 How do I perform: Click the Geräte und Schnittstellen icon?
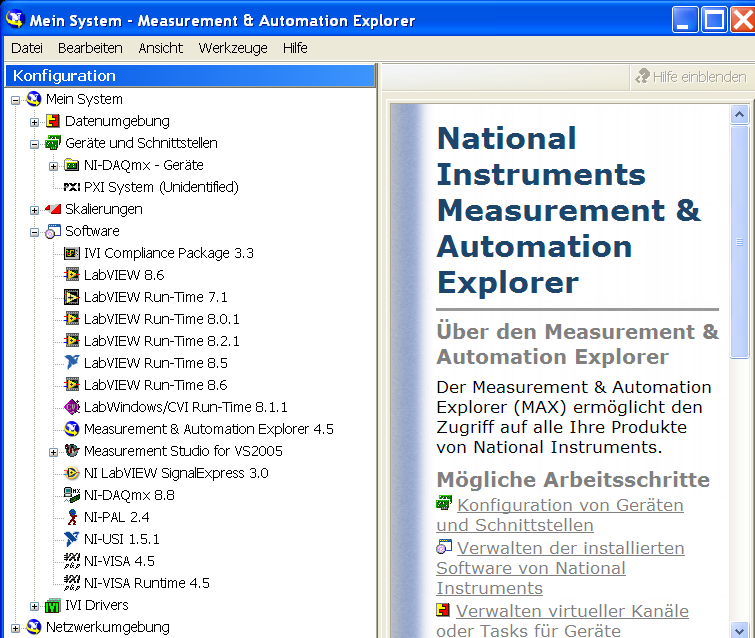(x=52, y=143)
